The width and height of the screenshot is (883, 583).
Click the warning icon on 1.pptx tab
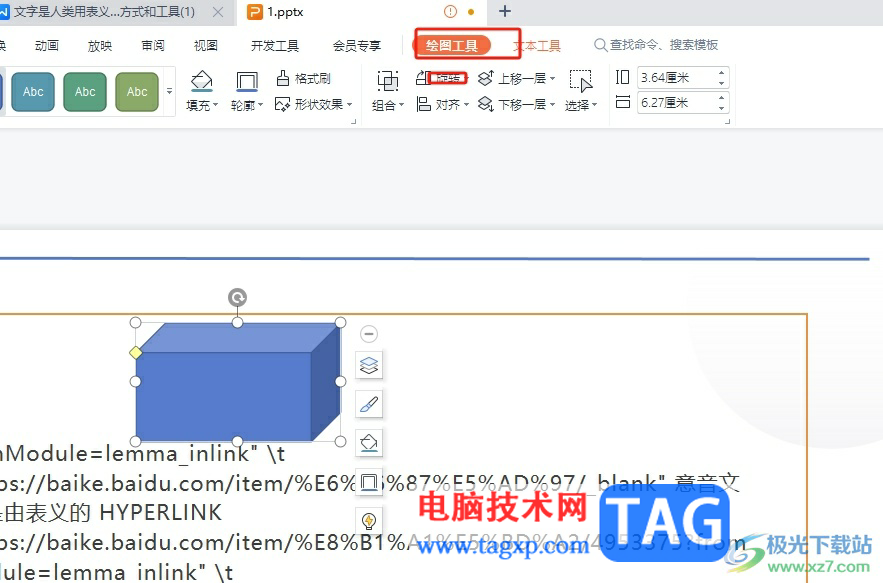pos(450,11)
